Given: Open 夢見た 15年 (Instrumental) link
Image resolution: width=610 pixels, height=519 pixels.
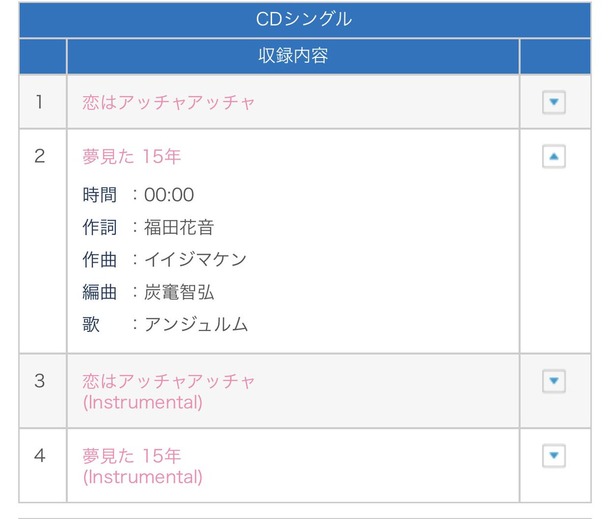Looking at the screenshot, I should [142, 466].
